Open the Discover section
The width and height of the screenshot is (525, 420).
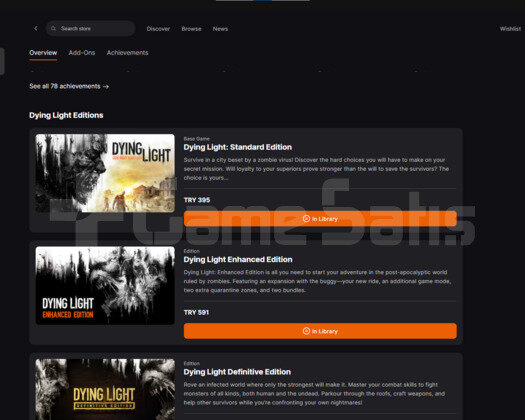pos(158,29)
